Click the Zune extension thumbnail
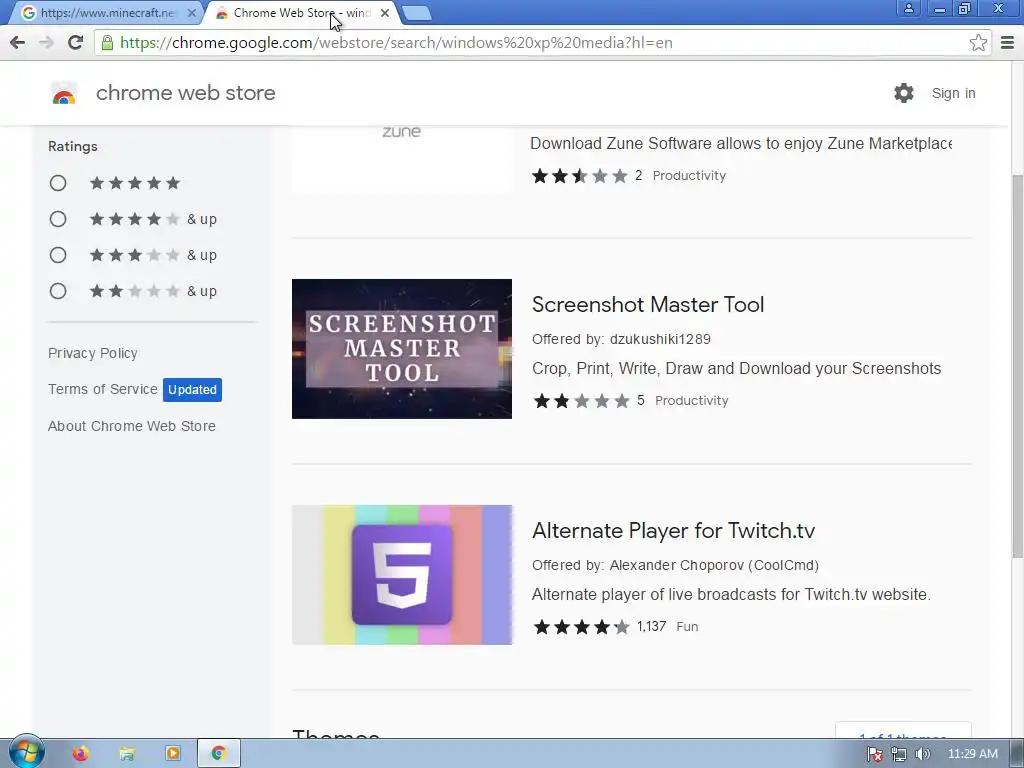The width and height of the screenshot is (1024, 768). pyautogui.click(x=402, y=158)
